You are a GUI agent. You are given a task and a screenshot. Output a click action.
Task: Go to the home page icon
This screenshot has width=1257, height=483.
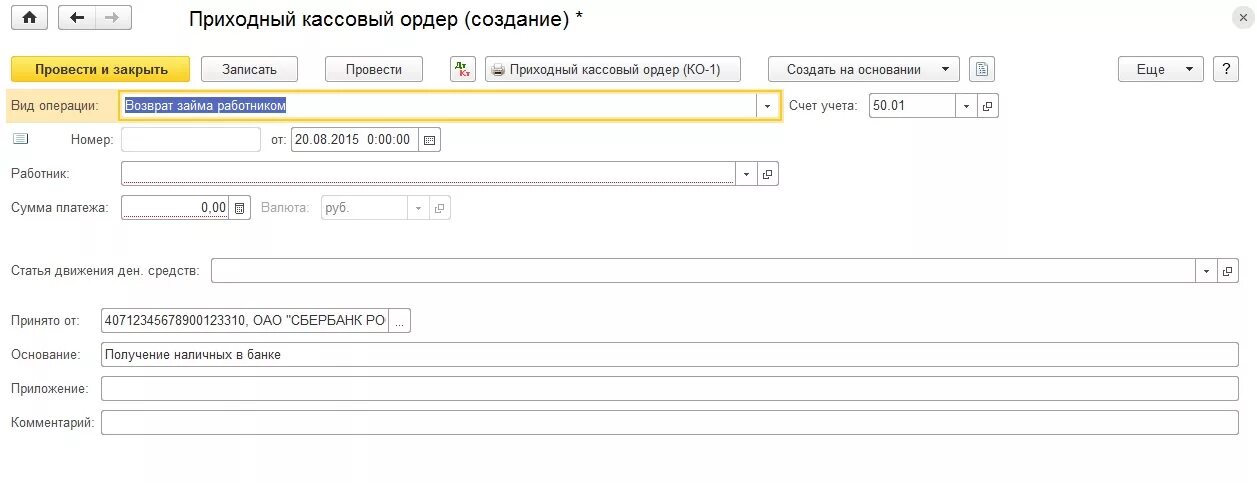pos(29,18)
